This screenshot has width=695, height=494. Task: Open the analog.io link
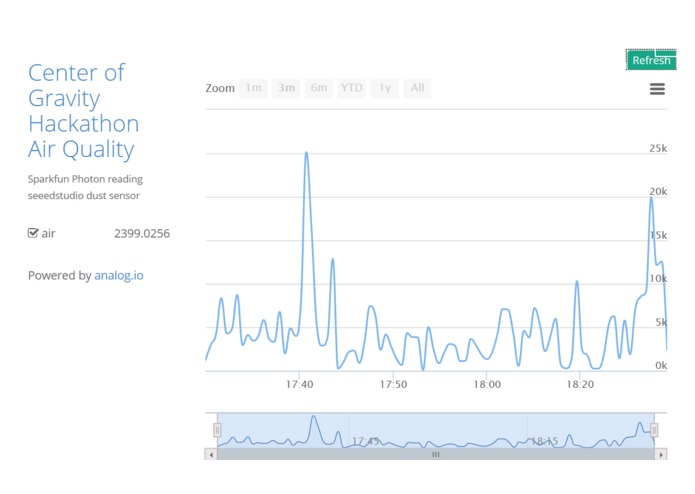click(119, 276)
